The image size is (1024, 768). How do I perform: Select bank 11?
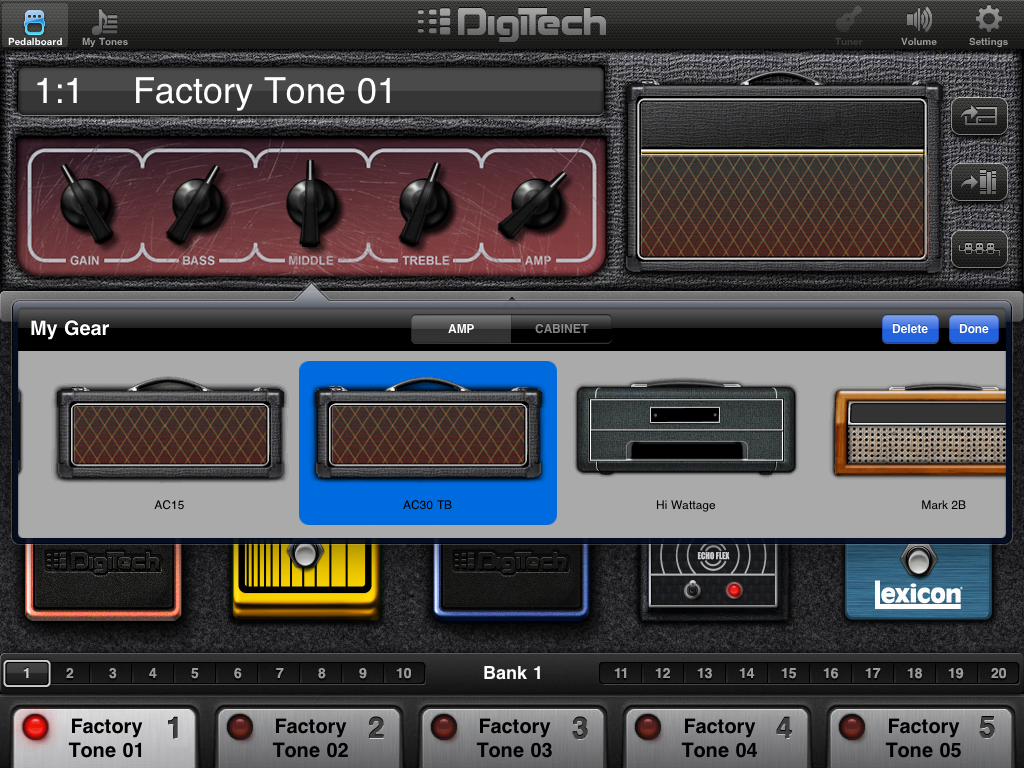pos(620,673)
